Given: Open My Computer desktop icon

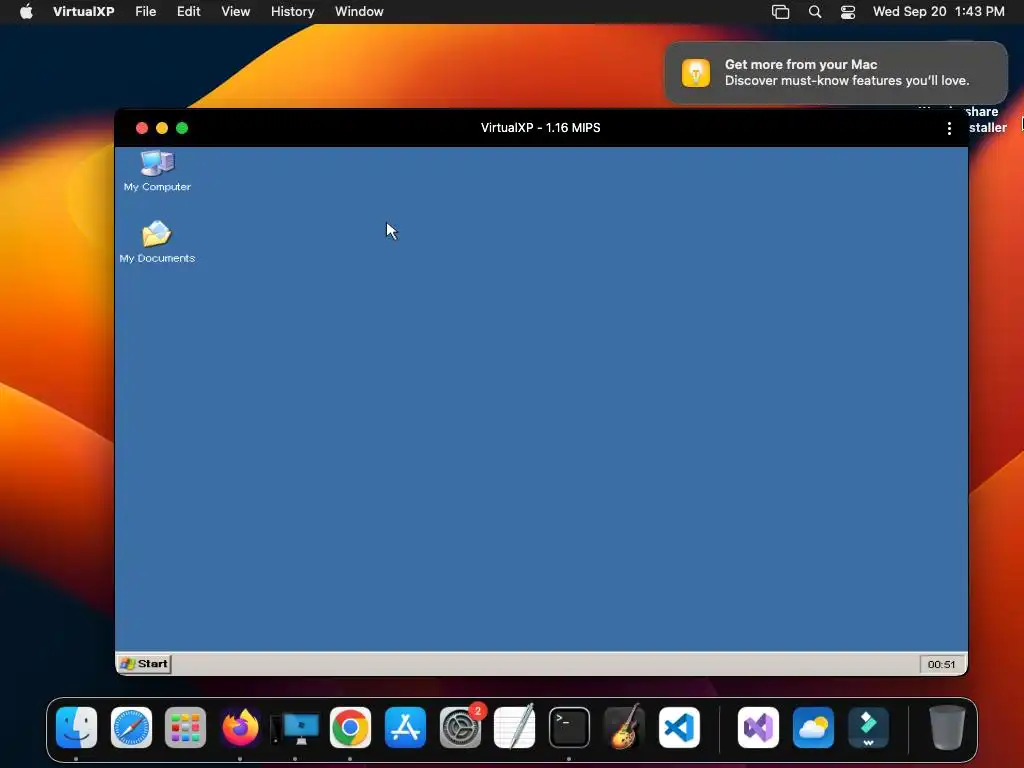Looking at the screenshot, I should [x=157, y=171].
